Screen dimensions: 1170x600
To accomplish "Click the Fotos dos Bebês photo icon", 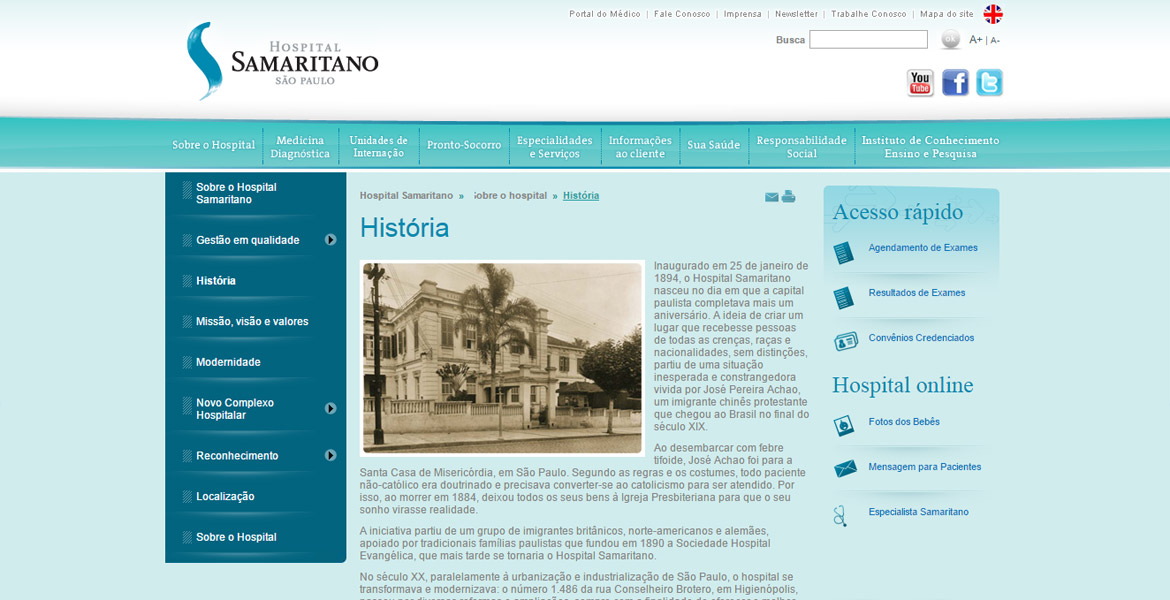I will (x=844, y=425).
